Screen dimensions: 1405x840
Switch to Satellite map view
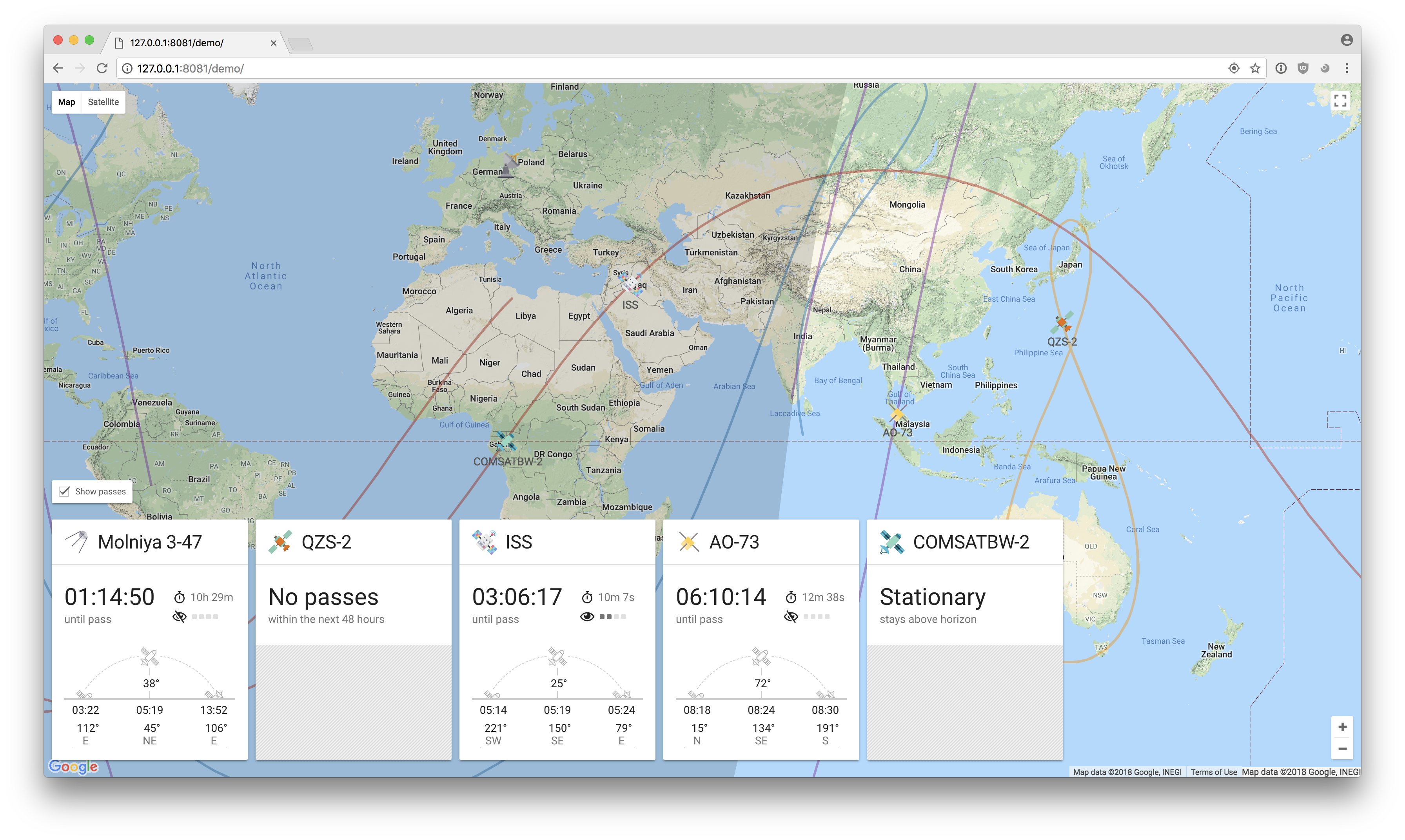click(x=103, y=102)
